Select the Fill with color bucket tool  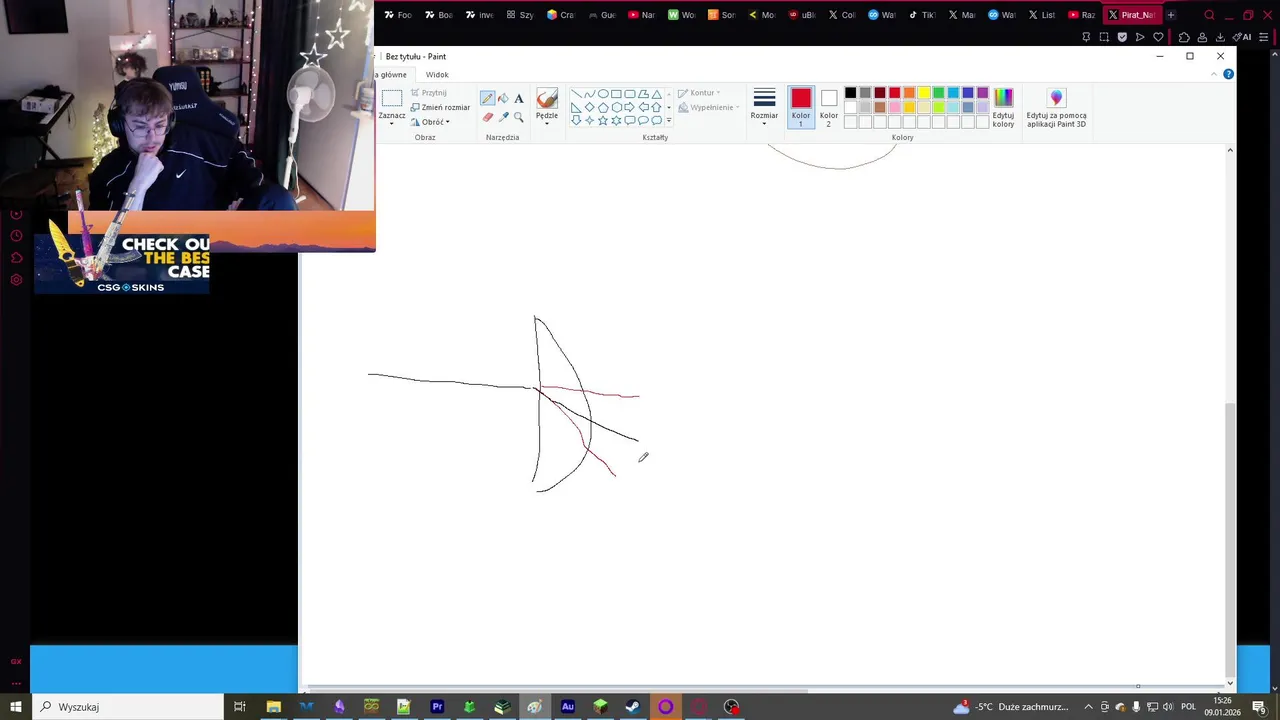click(503, 98)
